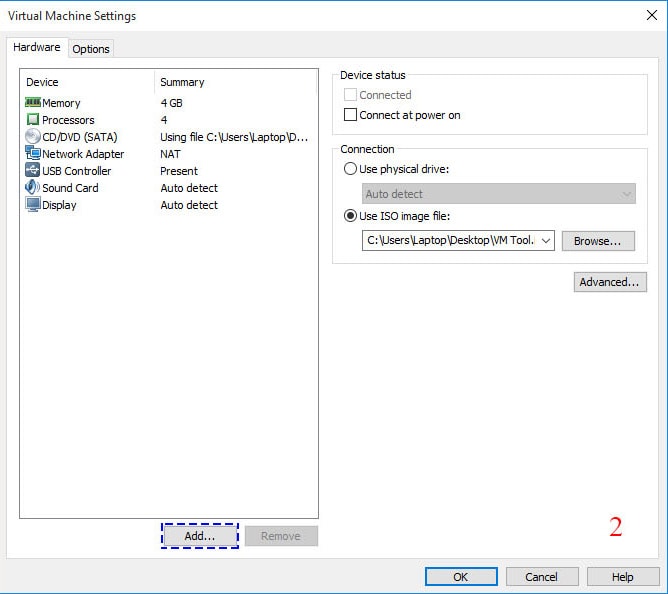The width and height of the screenshot is (668, 594).
Task: Select the CD/DVD (SATA) disc icon
Action: [32, 137]
